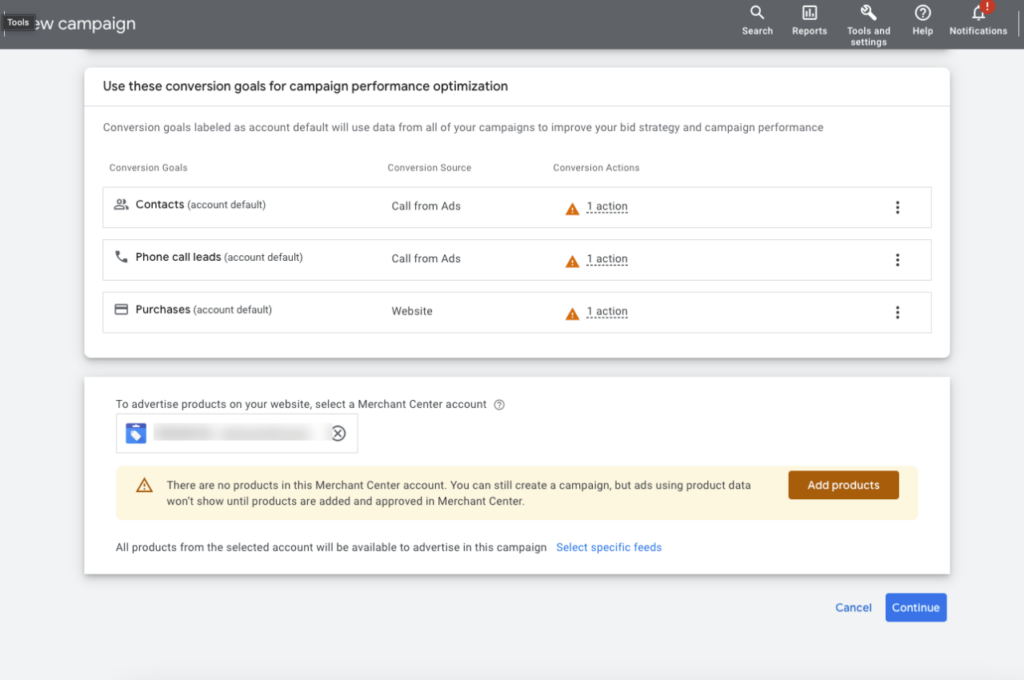The width and height of the screenshot is (1024, 680).
Task: Open the Notifications bell
Action: click(x=978, y=14)
